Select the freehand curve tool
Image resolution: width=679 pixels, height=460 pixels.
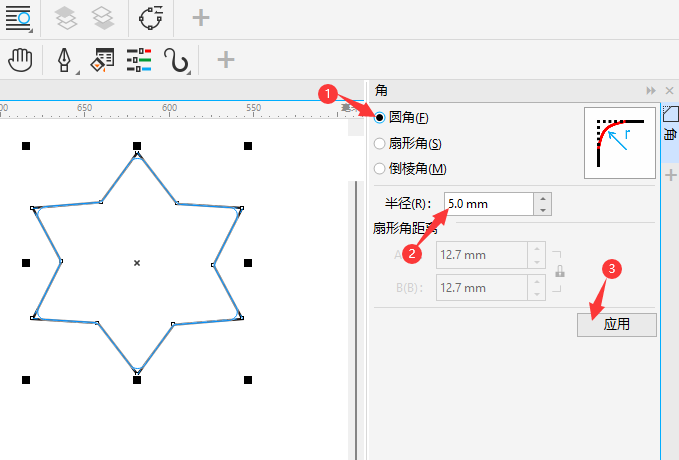click(175, 60)
